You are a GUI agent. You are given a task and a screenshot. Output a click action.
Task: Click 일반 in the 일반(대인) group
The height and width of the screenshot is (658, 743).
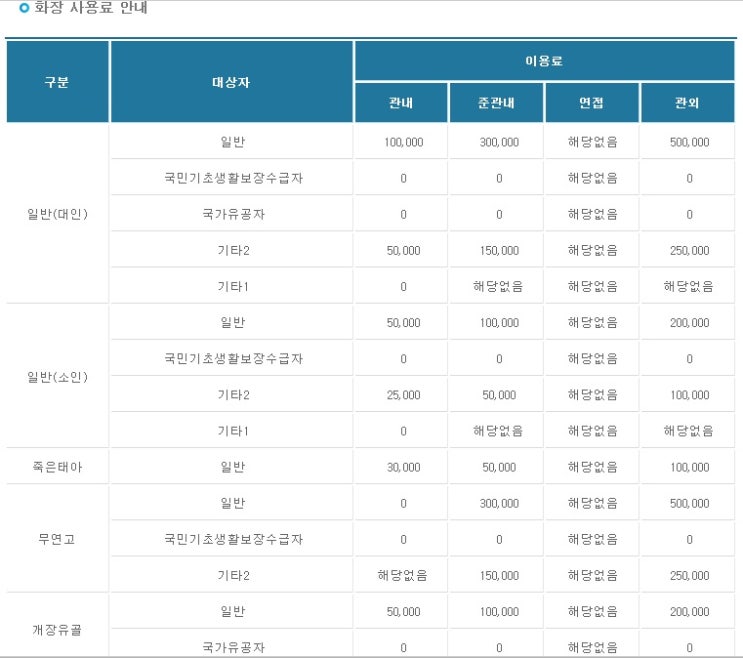coord(233,142)
